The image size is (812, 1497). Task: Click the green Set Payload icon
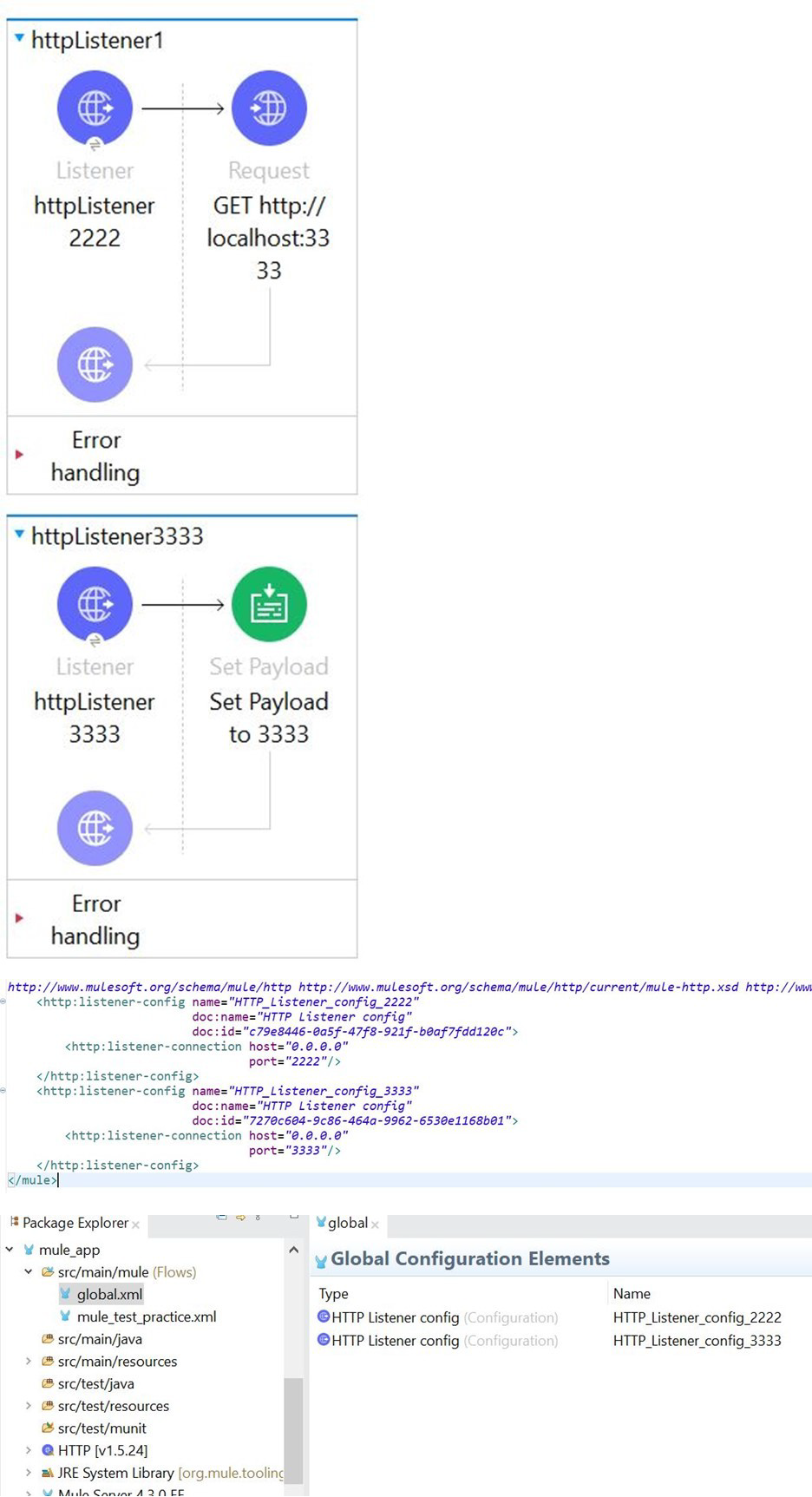point(268,604)
